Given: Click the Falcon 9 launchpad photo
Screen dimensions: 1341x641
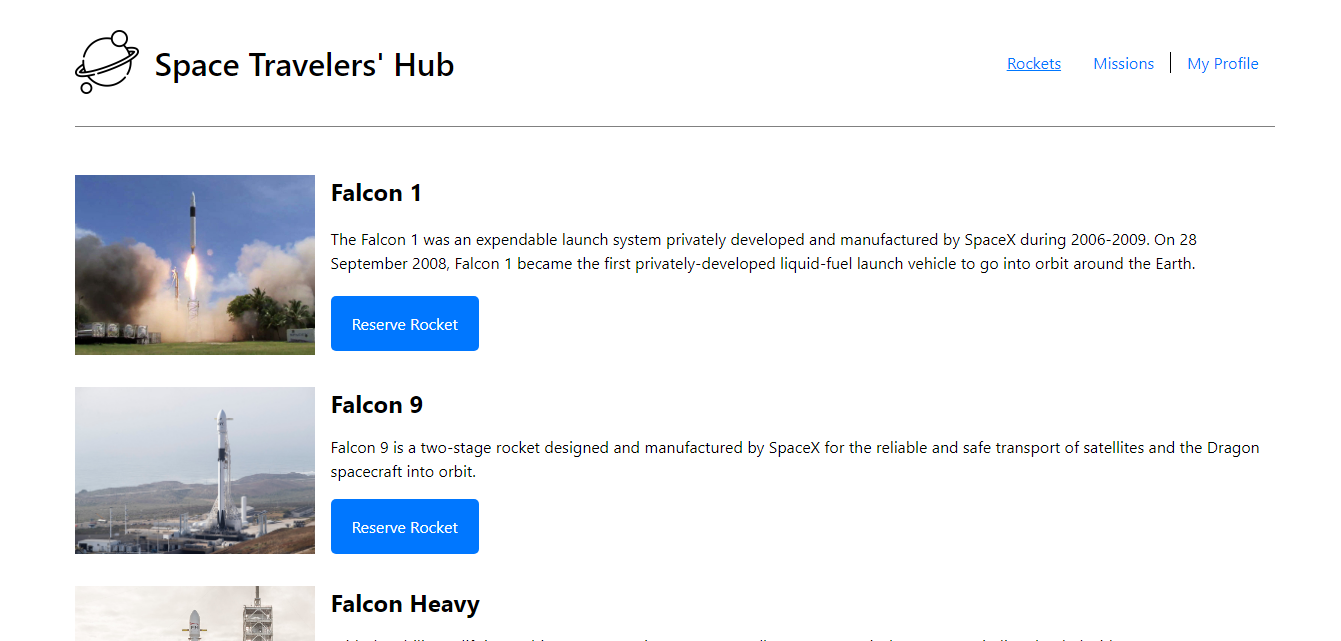Looking at the screenshot, I should click(195, 470).
